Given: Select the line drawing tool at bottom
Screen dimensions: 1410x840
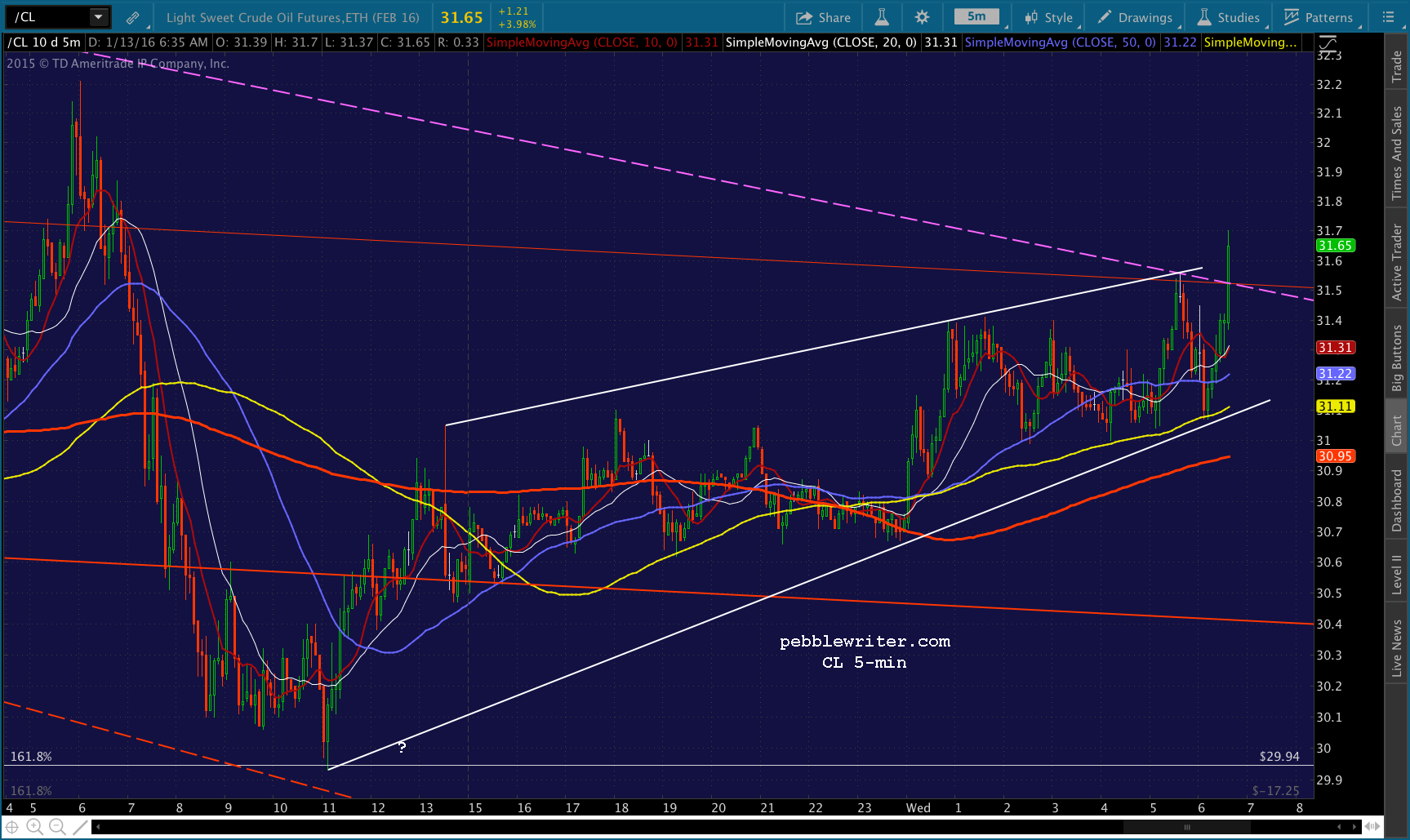Looking at the screenshot, I should coord(80,827).
